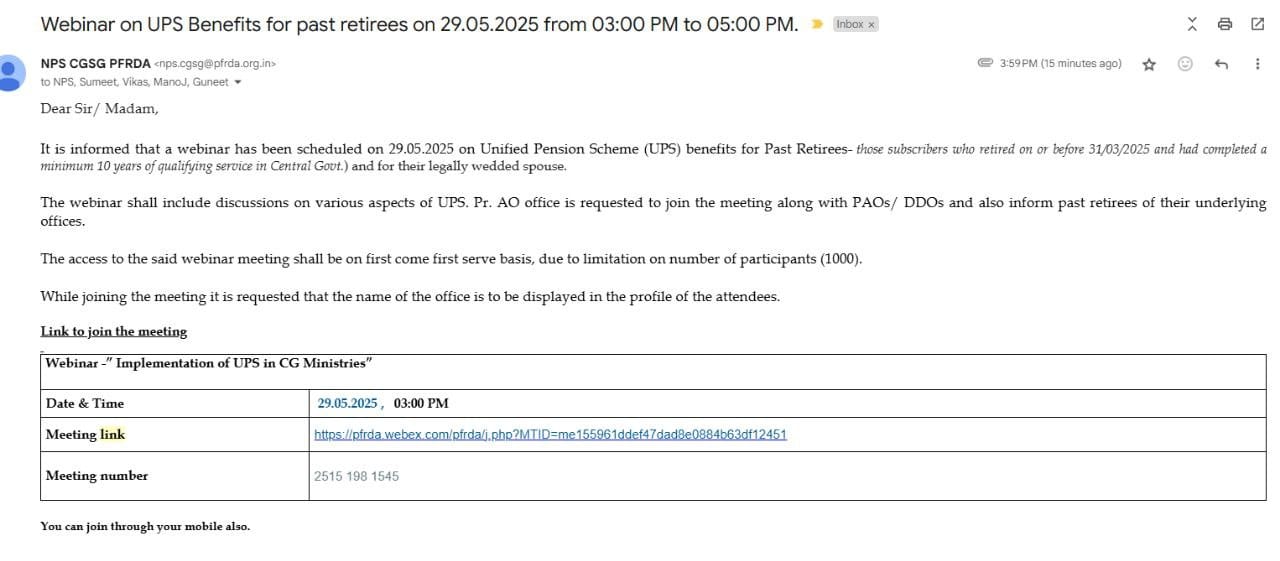Click the email subject line heading
Image resolution: width=1280 pixels, height=561 pixels.
click(x=419, y=24)
